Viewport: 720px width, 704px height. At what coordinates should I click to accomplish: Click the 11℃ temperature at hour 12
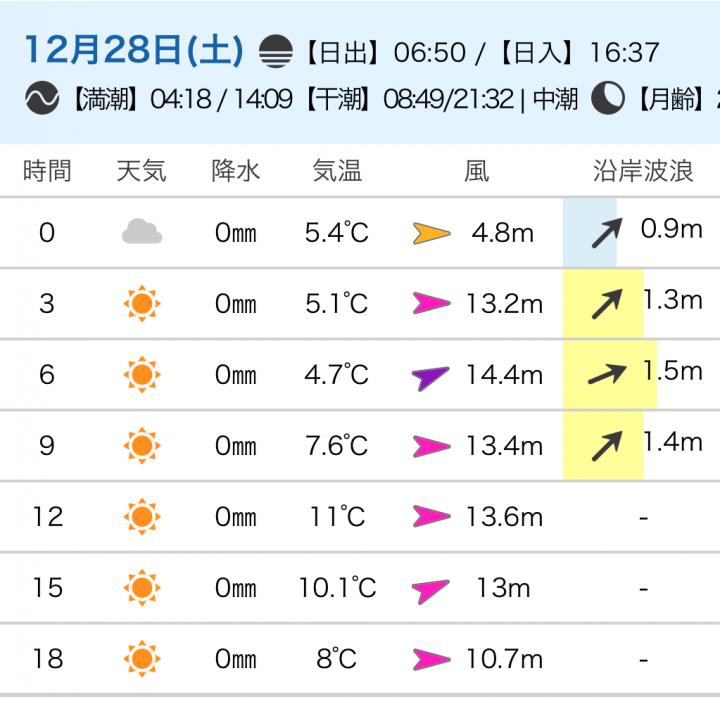[x=337, y=517]
